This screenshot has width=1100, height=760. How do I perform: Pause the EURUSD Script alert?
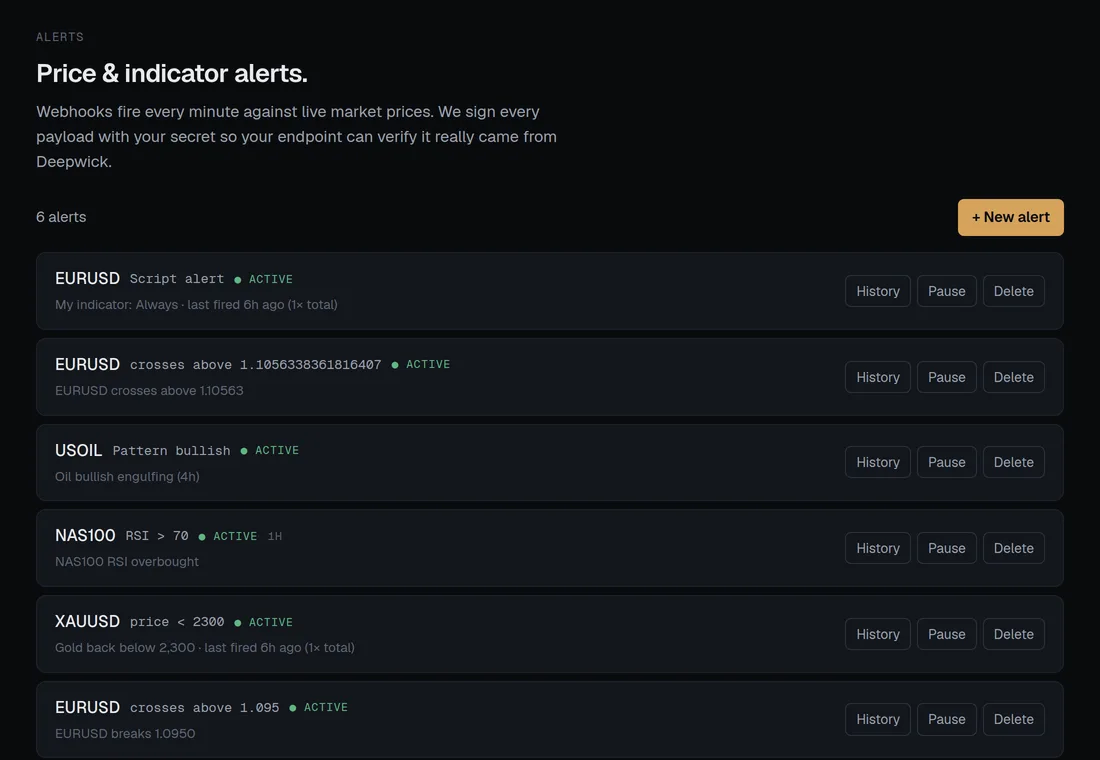[x=946, y=291]
